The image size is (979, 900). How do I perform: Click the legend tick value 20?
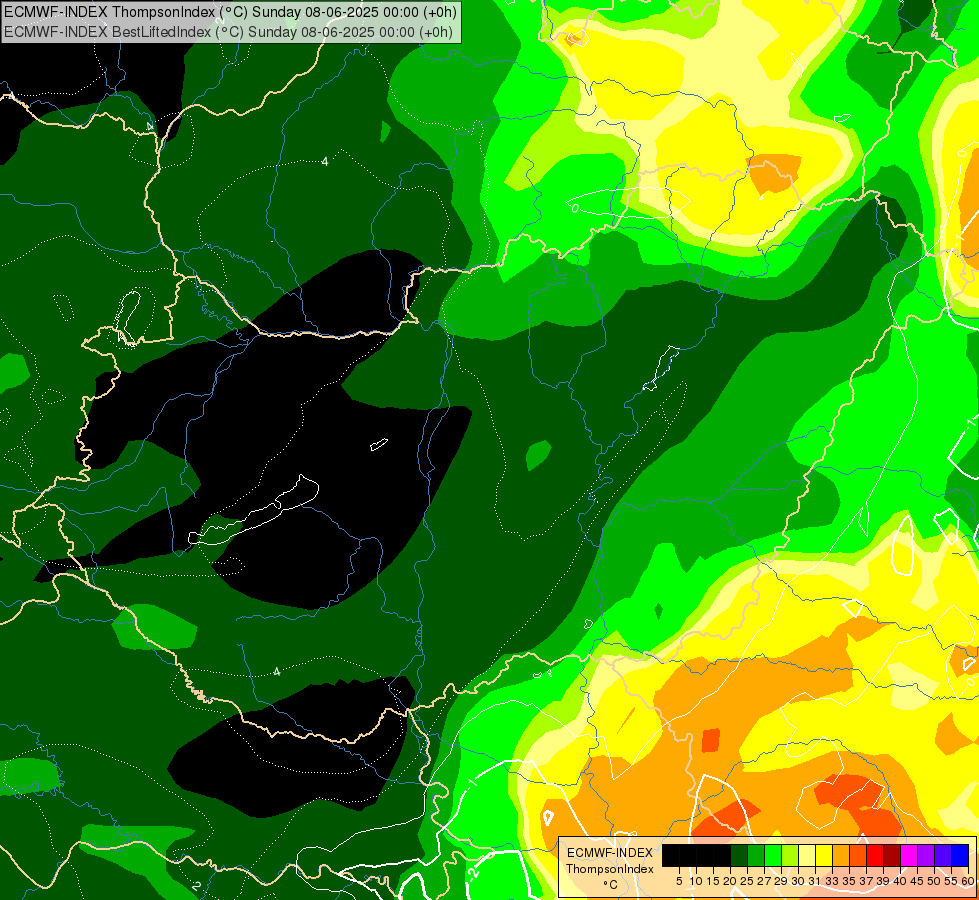pos(729,881)
